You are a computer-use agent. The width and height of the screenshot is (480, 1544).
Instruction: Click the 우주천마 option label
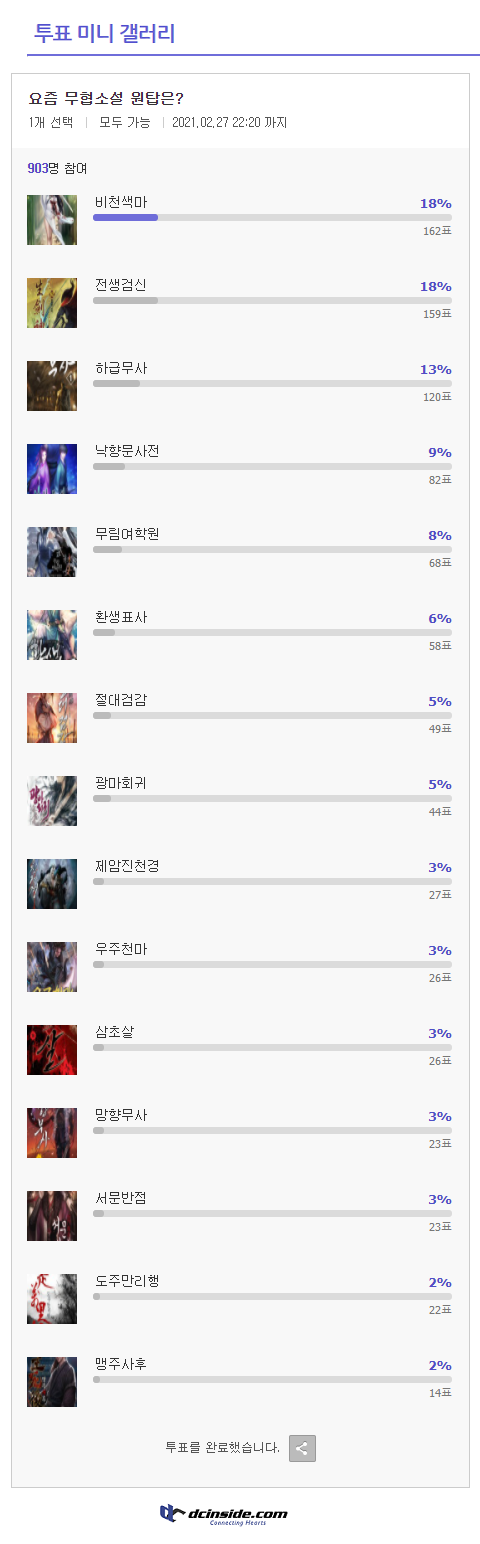pyautogui.click(x=121, y=948)
